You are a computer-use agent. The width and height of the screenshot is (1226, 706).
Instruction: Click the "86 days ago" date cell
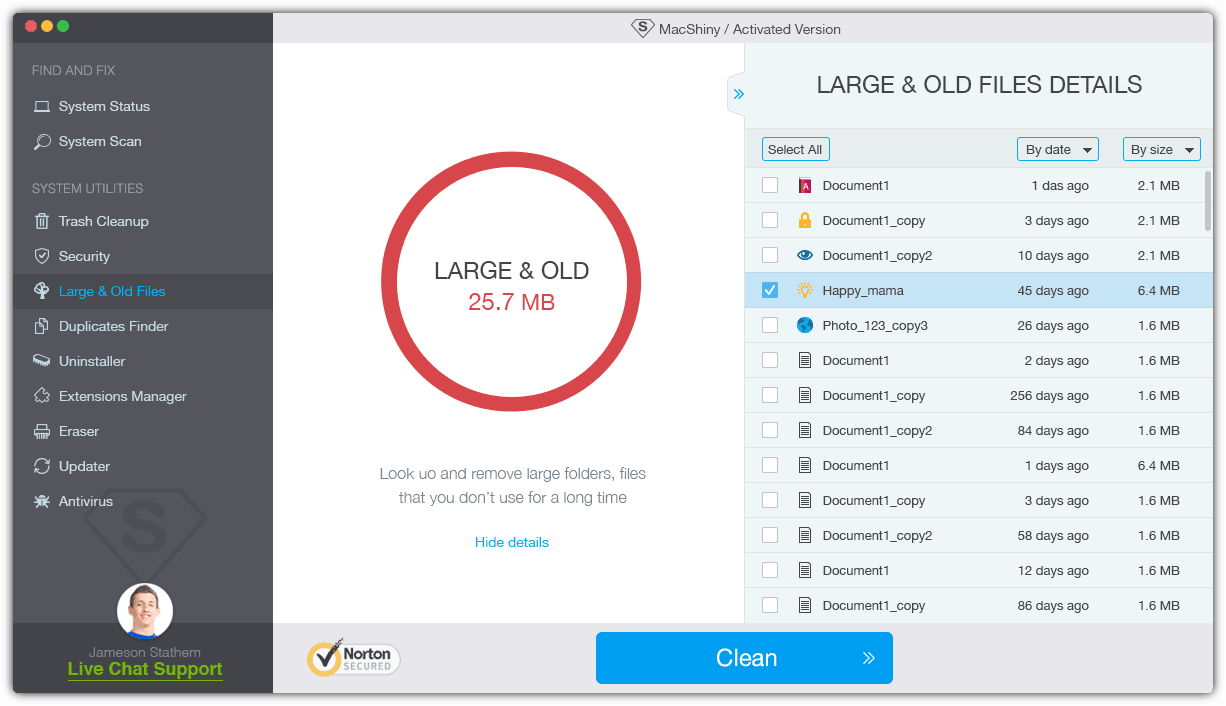[1053, 605]
